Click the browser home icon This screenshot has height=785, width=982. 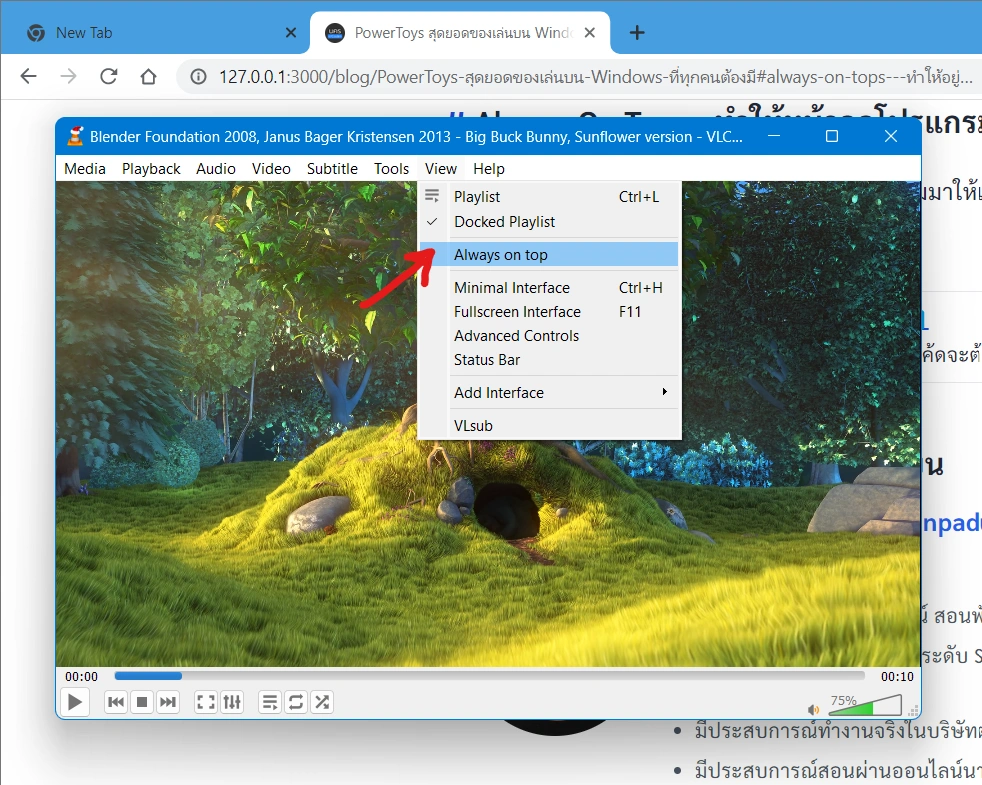click(x=148, y=76)
